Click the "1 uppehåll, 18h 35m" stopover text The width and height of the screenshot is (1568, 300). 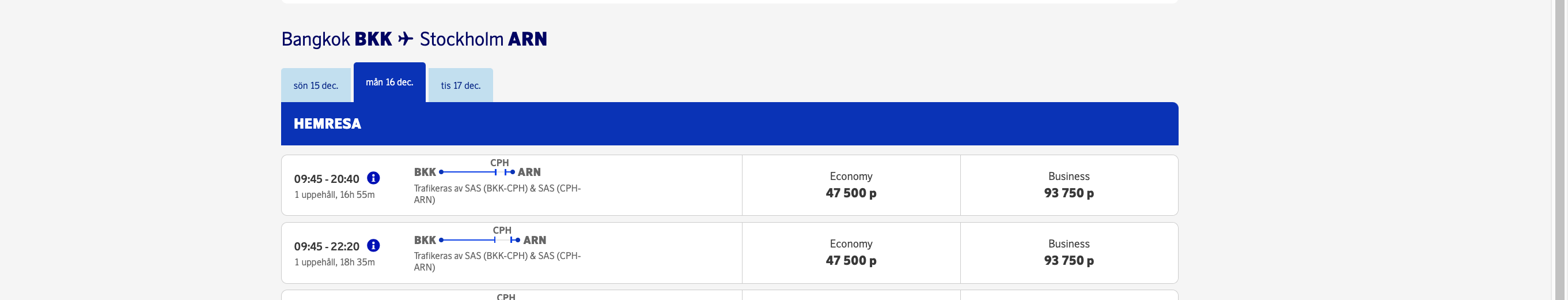coord(334,262)
